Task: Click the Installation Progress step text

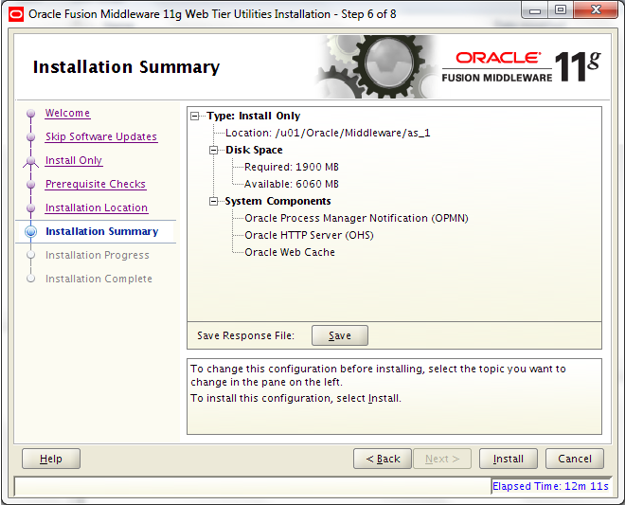Action: [97, 255]
